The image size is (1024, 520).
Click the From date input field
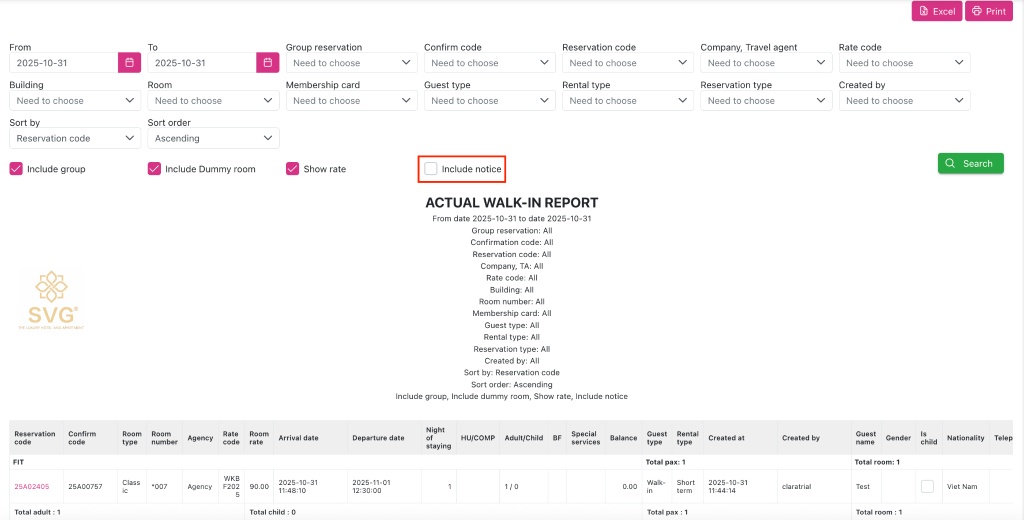click(x=63, y=63)
